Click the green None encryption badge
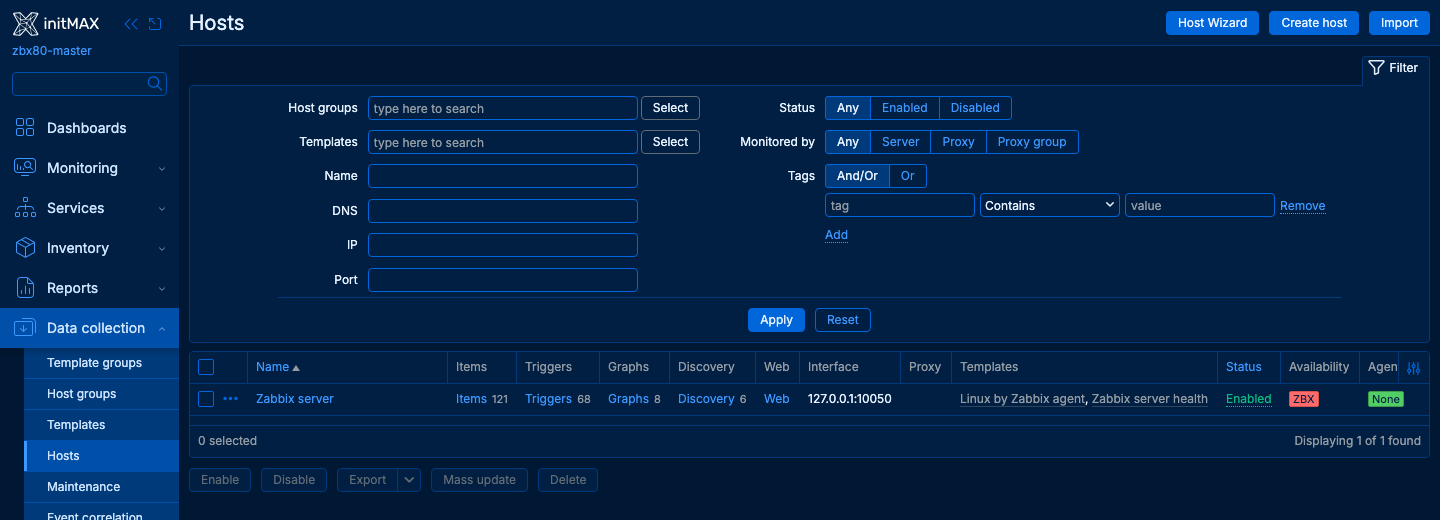The image size is (1440, 520). (1386, 399)
